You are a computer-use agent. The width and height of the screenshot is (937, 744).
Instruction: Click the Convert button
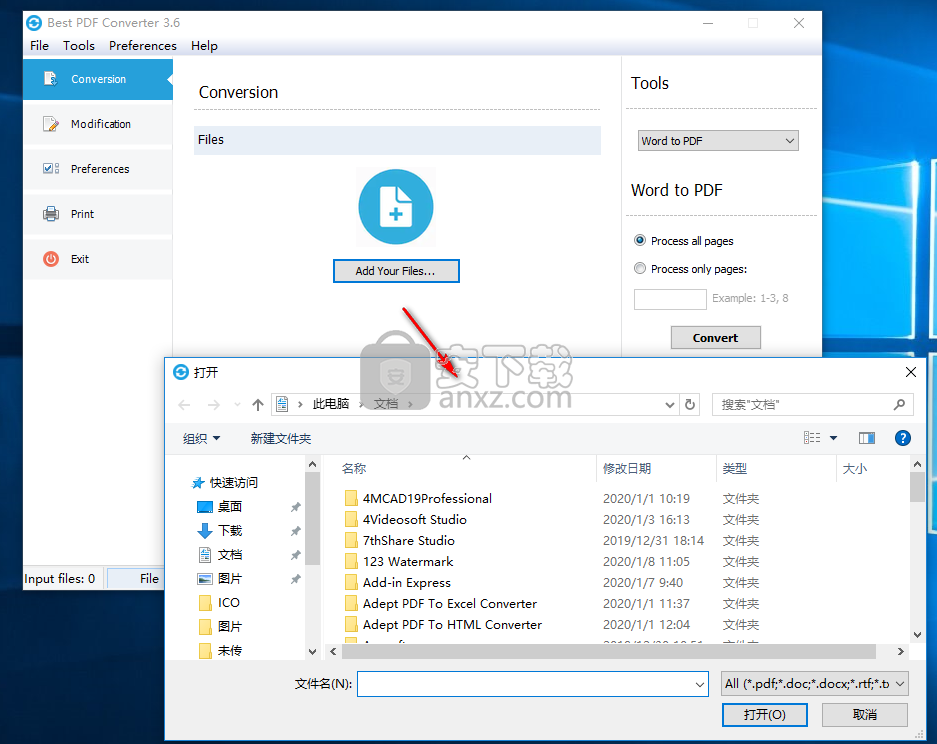(715, 338)
